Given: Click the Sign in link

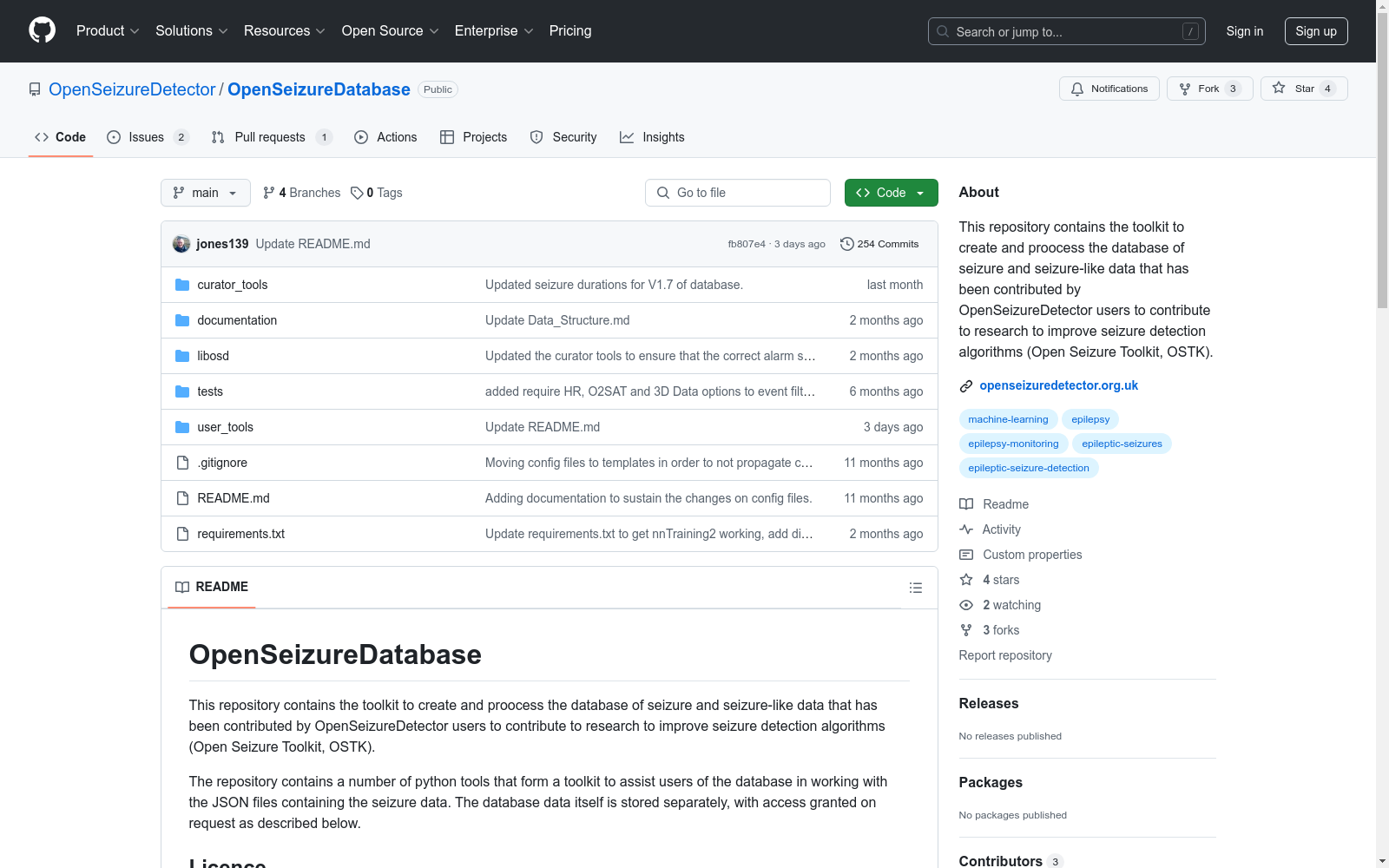Looking at the screenshot, I should 1244,31.
